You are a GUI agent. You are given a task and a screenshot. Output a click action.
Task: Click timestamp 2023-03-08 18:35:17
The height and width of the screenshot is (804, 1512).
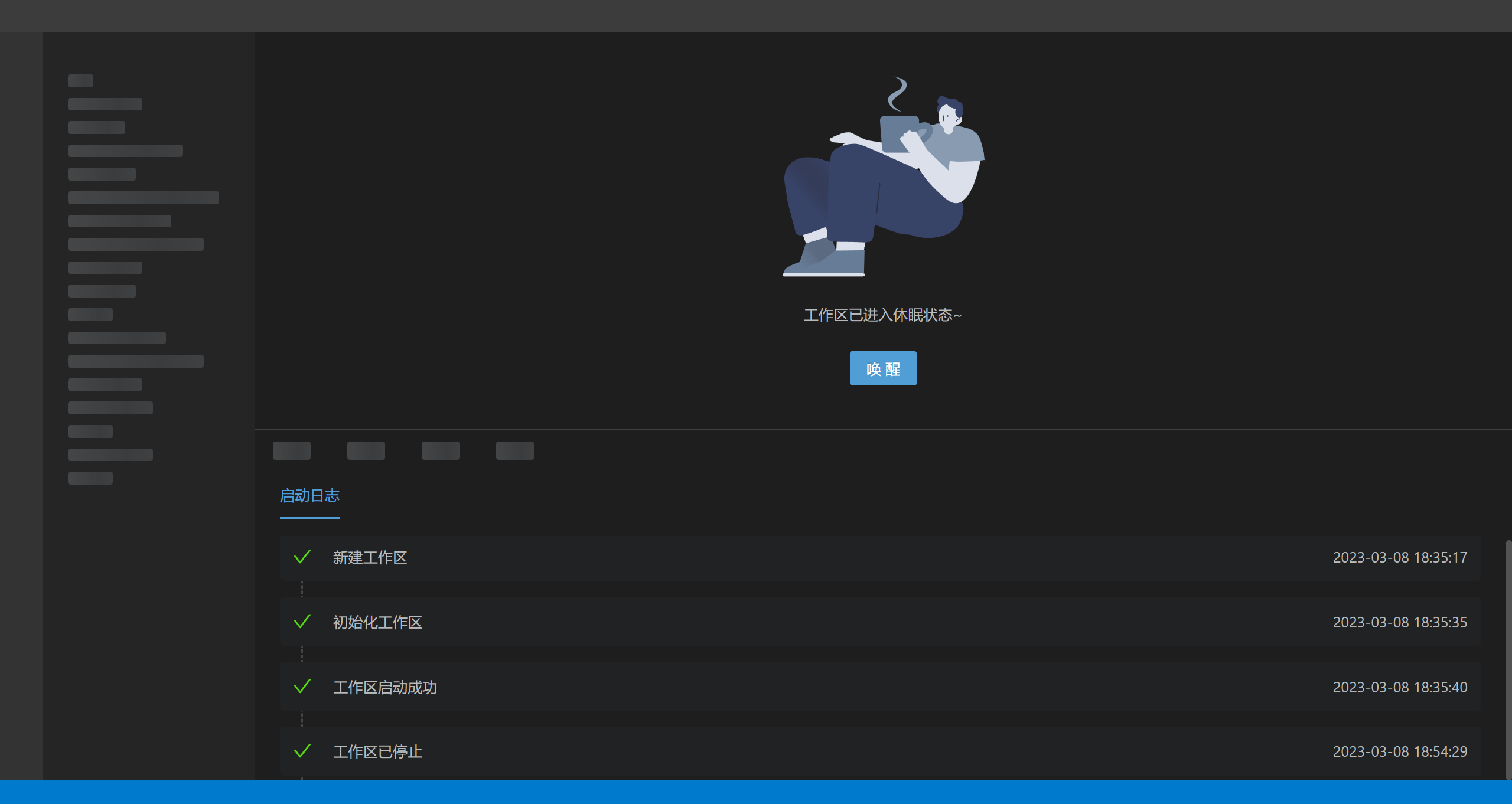1399,558
